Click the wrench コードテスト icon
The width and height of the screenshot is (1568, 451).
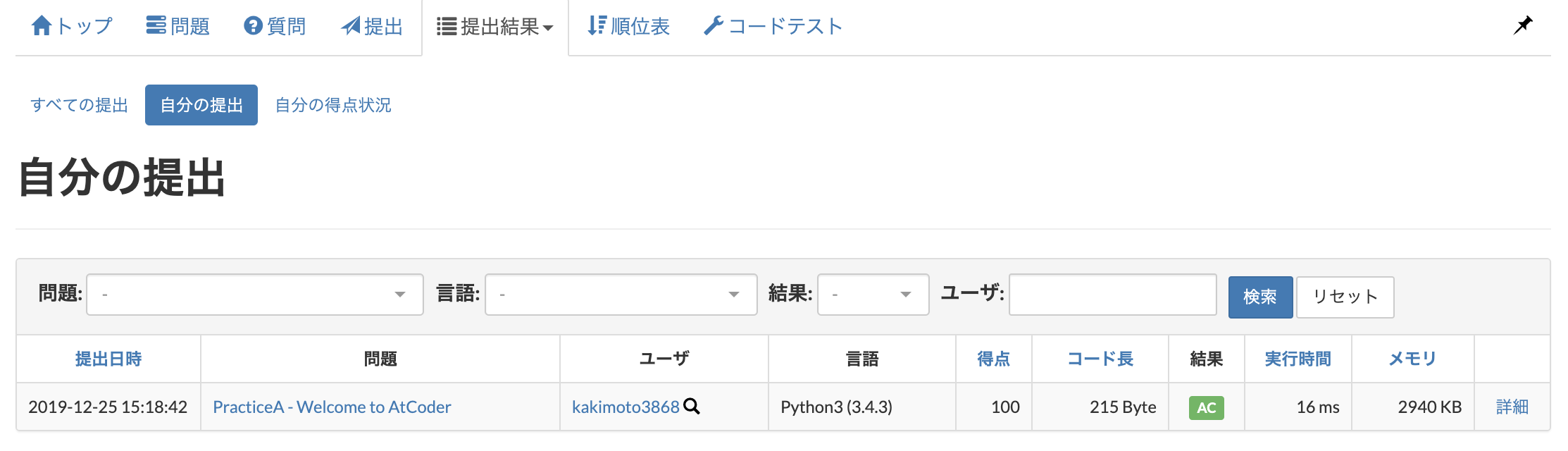(714, 26)
